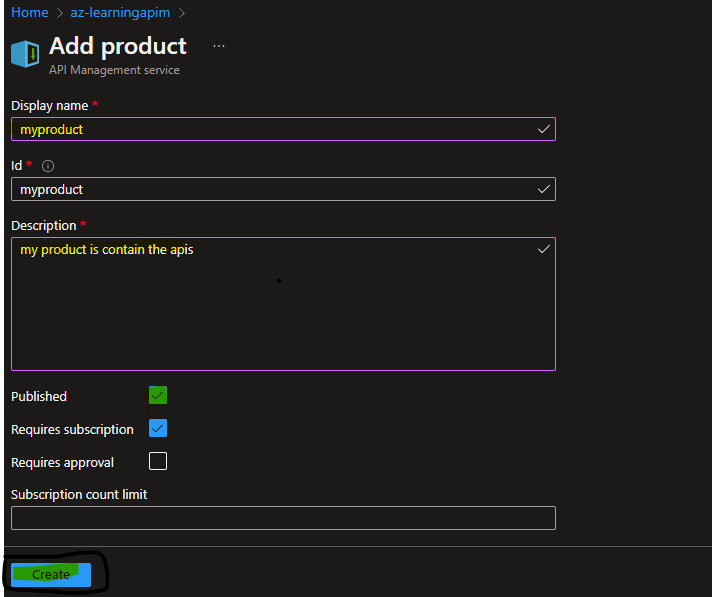This screenshot has height=597, width=712.
Task: Go to Home breadcrumb link
Action: (29, 13)
